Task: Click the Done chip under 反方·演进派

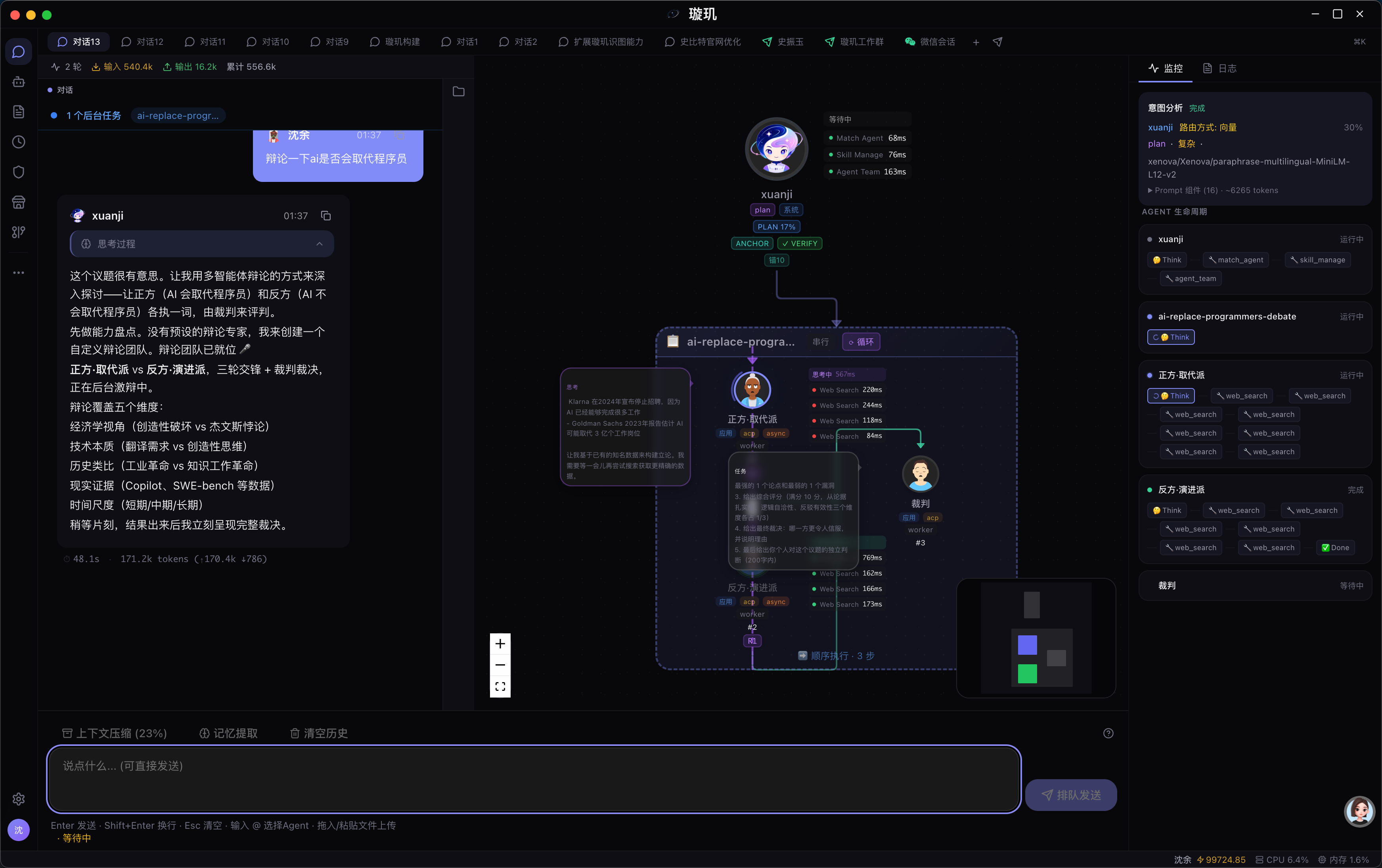Action: (1336, 547)
